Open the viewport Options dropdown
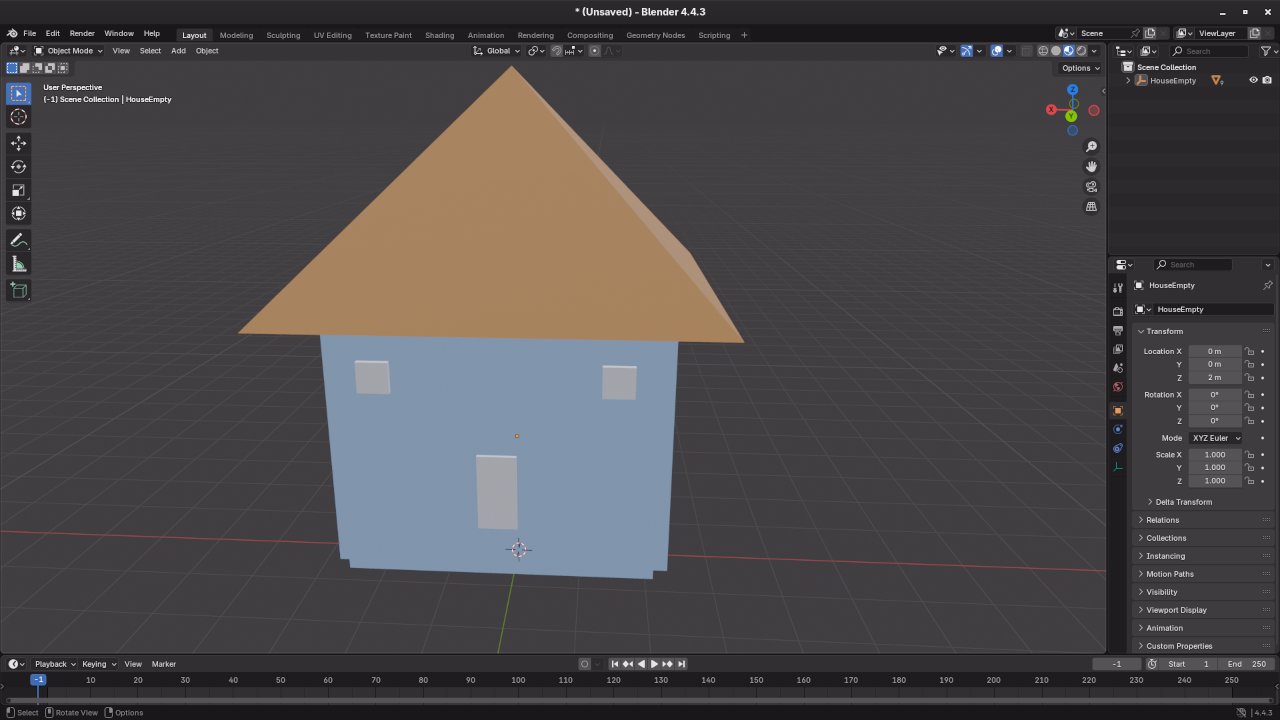Image resolution: width=1280 pixels, height=720 pixels. 1080,68
